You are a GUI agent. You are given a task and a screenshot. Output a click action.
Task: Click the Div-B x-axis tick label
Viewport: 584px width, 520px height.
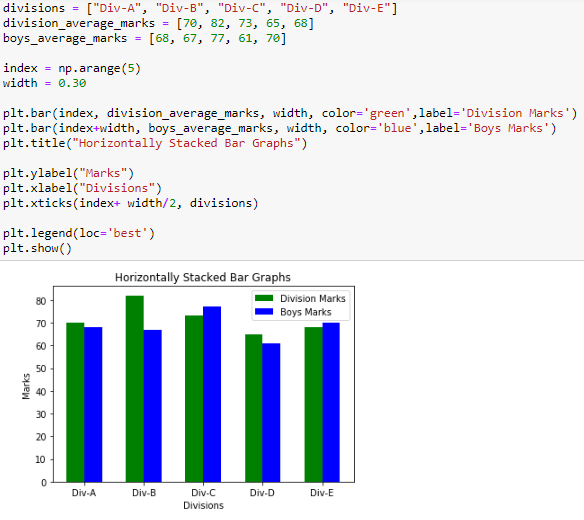pyautogui.click(x=144, y=493)
